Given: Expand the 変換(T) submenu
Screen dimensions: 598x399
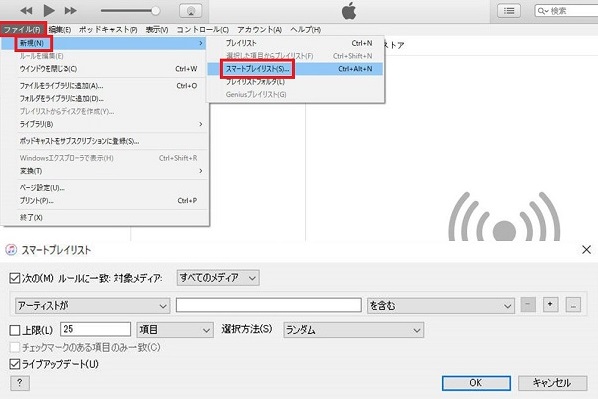Looking at the screenshot, I should pyautogui.click(x=104, y=171).
